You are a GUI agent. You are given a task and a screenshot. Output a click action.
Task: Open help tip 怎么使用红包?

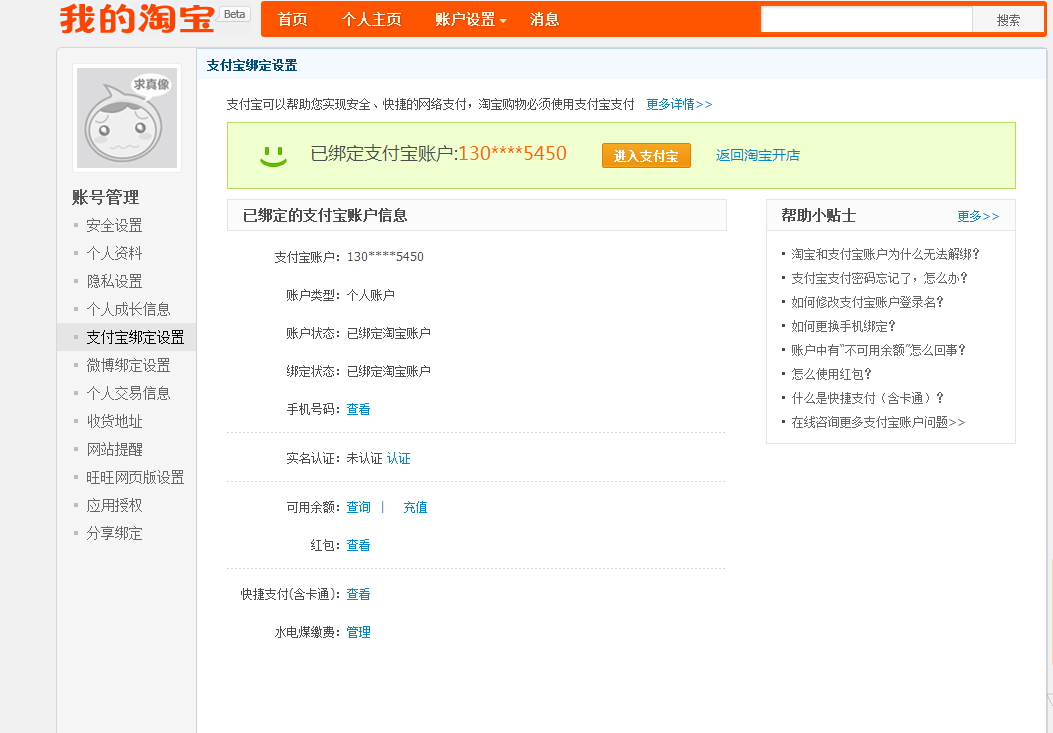click(831, 374)
